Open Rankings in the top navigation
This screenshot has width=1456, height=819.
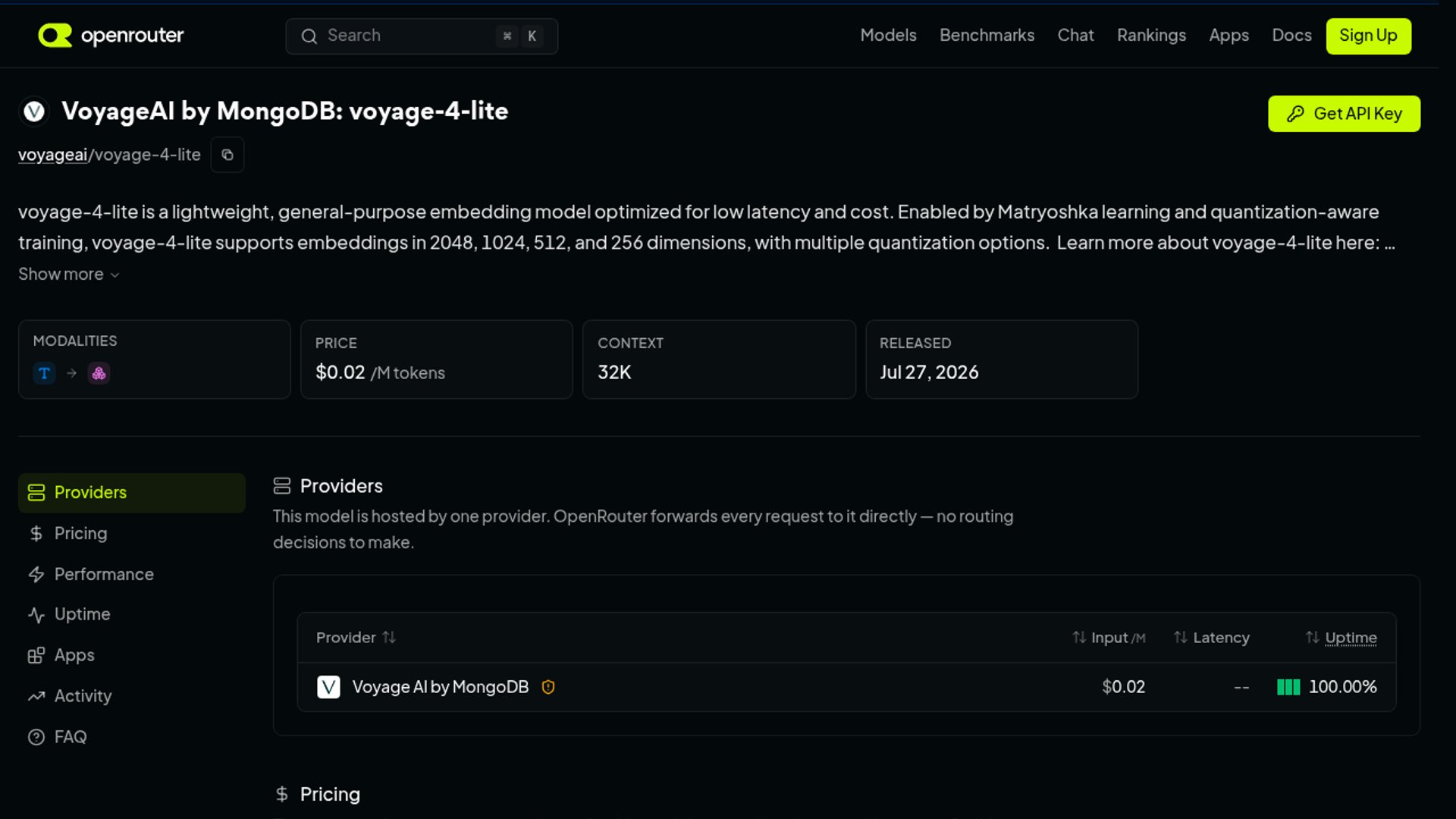[x=1151, y=36]
